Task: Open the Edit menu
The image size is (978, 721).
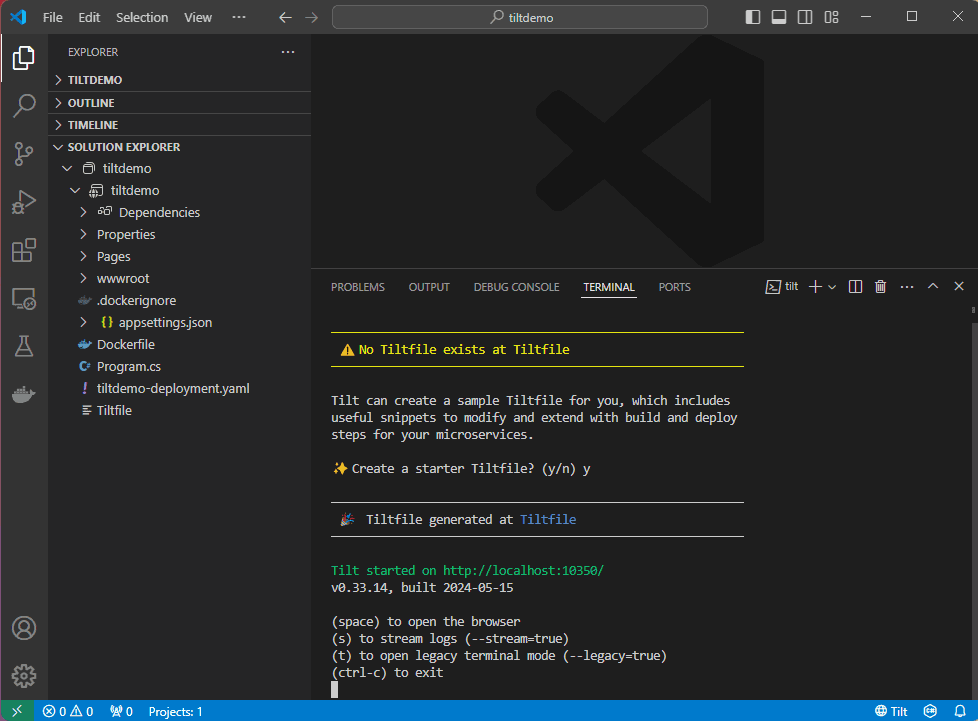Action: 89,17
